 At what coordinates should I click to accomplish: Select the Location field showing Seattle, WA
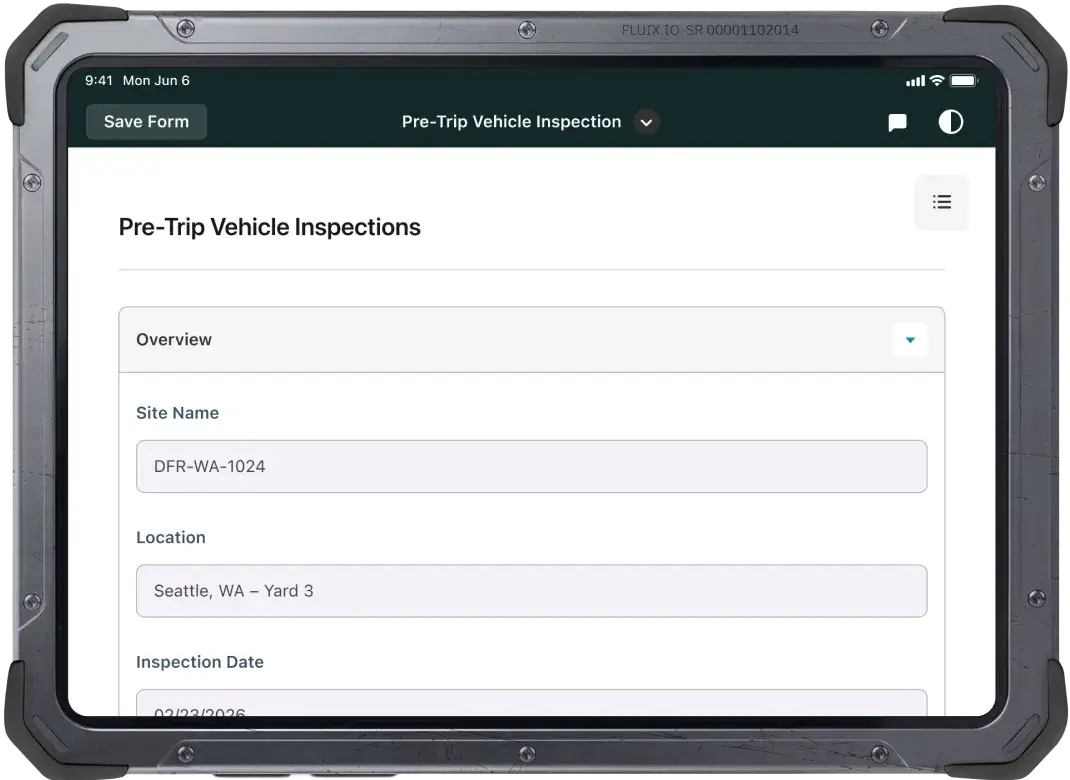[x=531, y=591]
